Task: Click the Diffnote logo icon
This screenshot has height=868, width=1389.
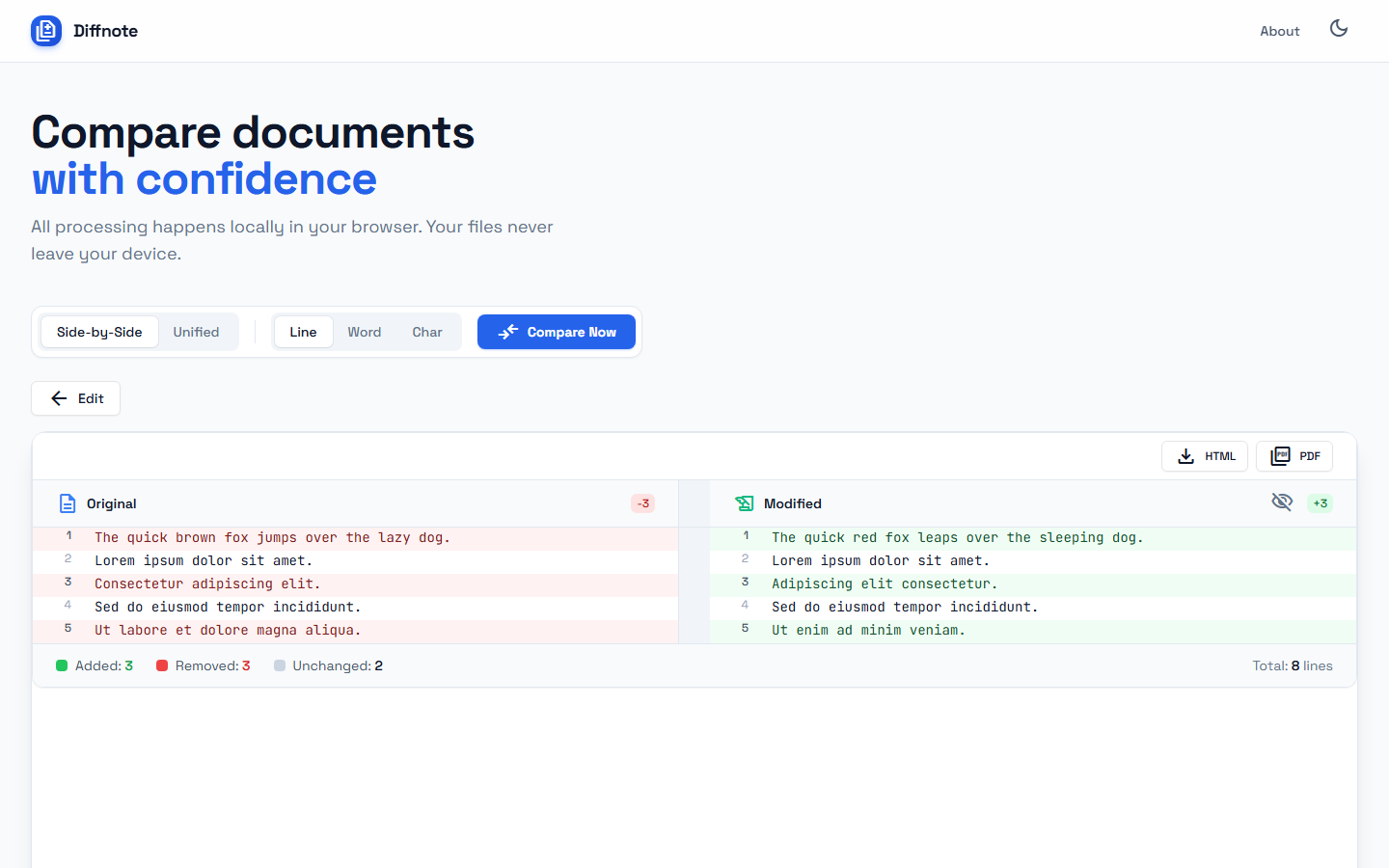Action: (x=46, y=31)
